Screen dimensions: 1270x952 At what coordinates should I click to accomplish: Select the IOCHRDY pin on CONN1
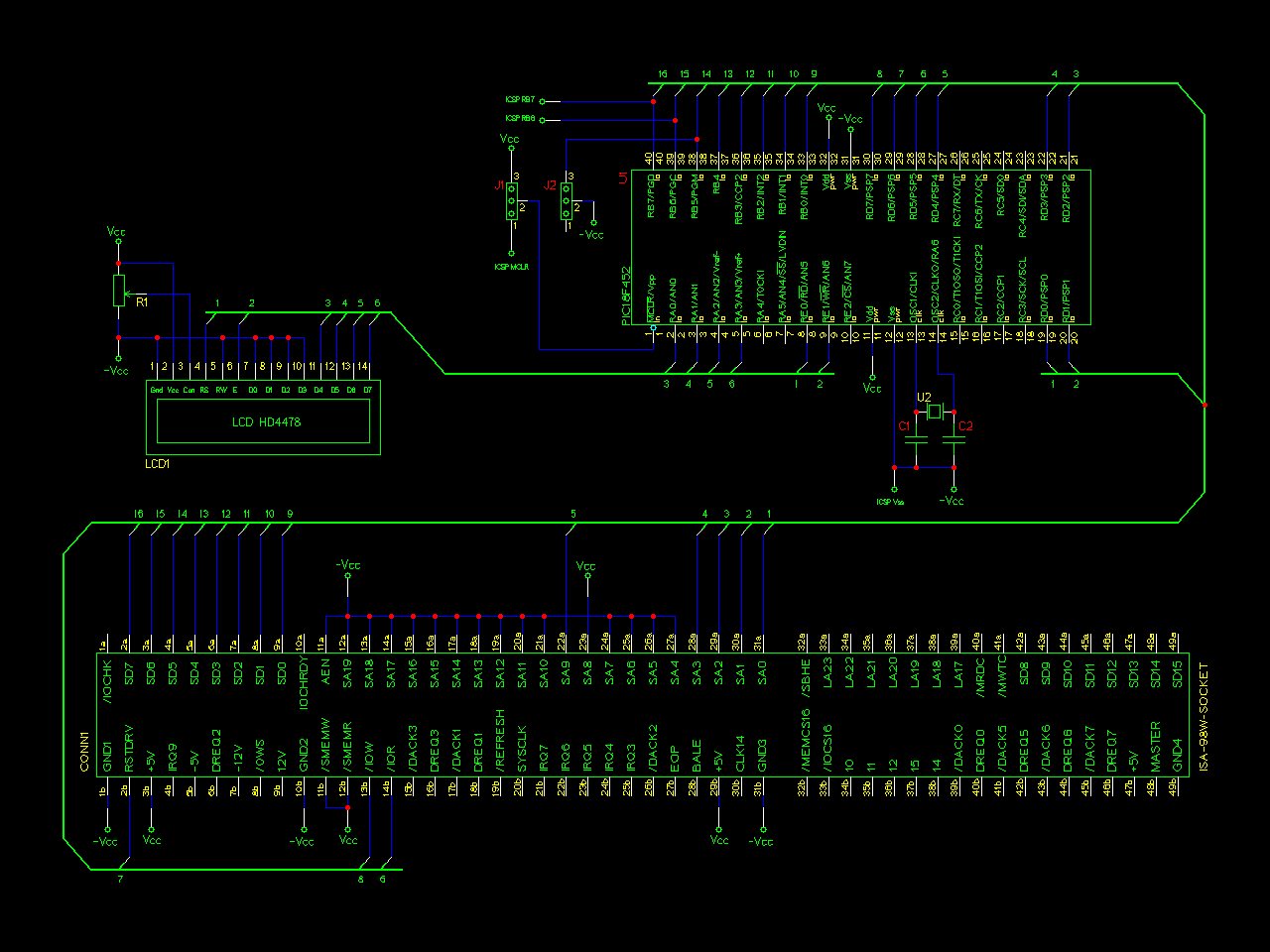(304, 682)
